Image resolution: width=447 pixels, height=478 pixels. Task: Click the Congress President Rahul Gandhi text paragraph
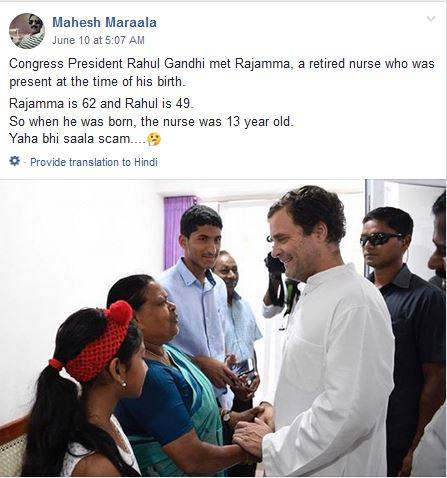(222, 72)
